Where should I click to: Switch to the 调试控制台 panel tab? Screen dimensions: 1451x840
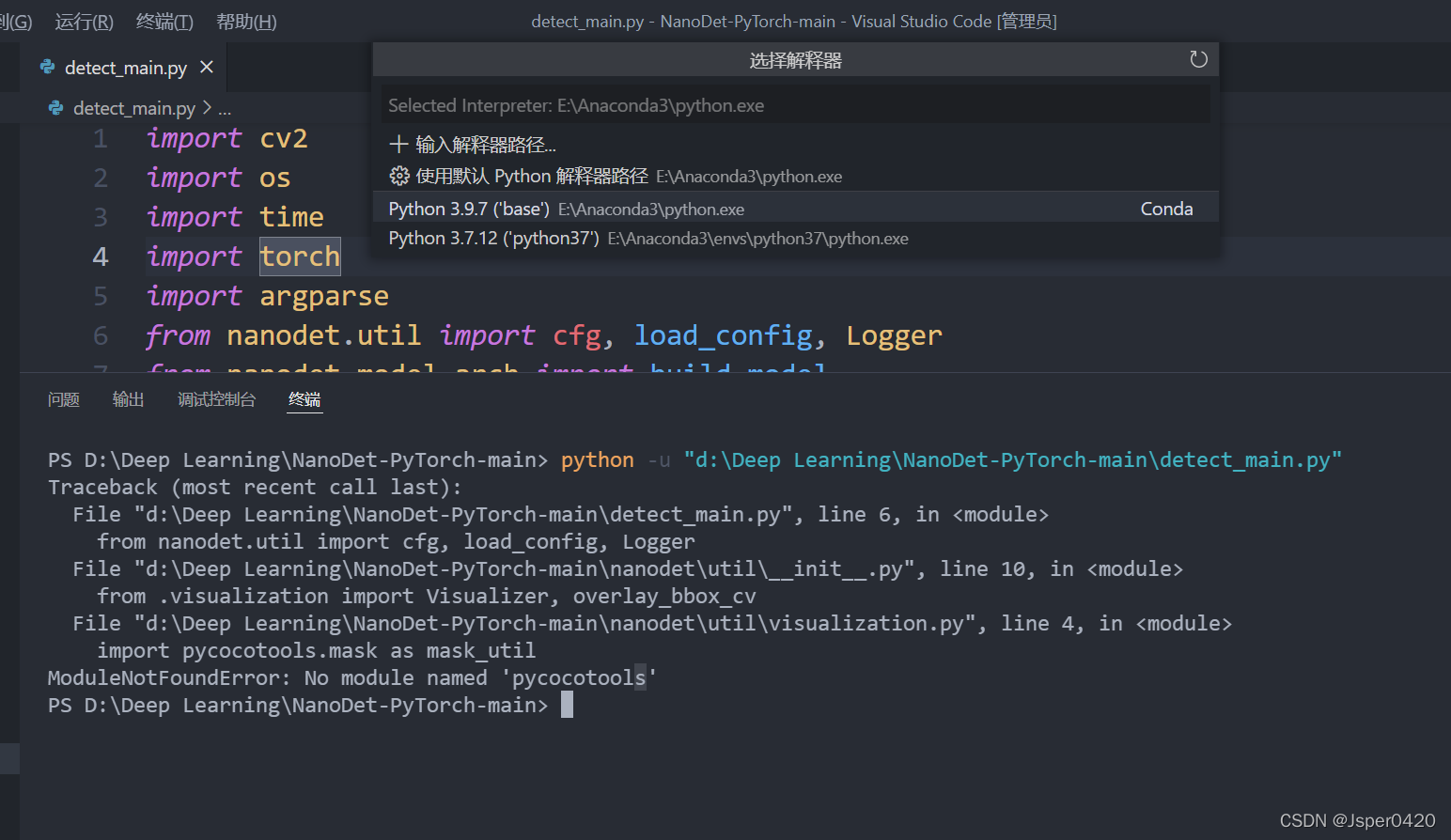216,399
